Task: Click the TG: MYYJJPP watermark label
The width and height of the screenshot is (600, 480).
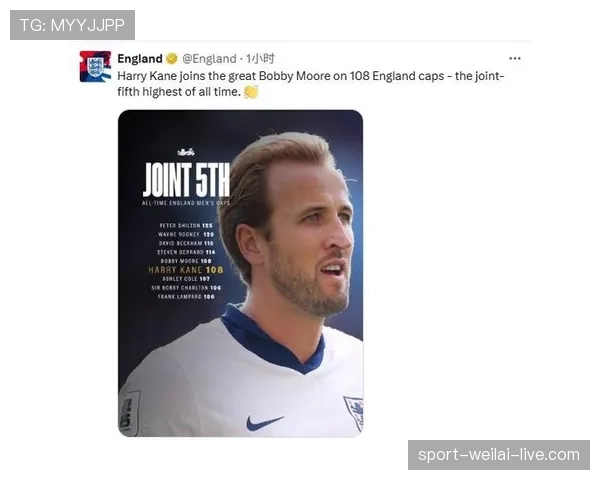Action: pyautogui.click(x=72, y=25)
